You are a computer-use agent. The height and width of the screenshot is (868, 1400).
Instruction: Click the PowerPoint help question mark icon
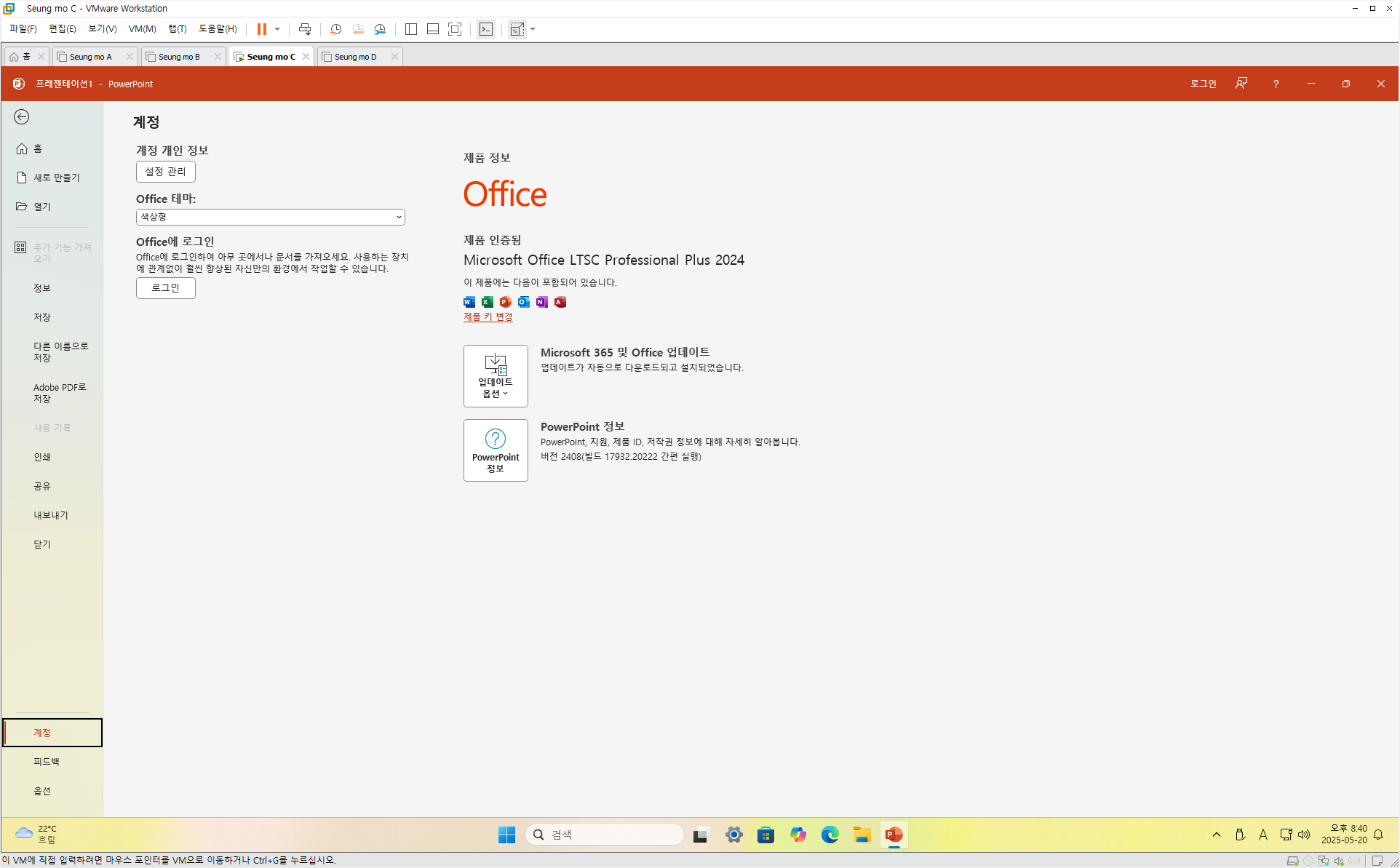(x=1276, y=84)
